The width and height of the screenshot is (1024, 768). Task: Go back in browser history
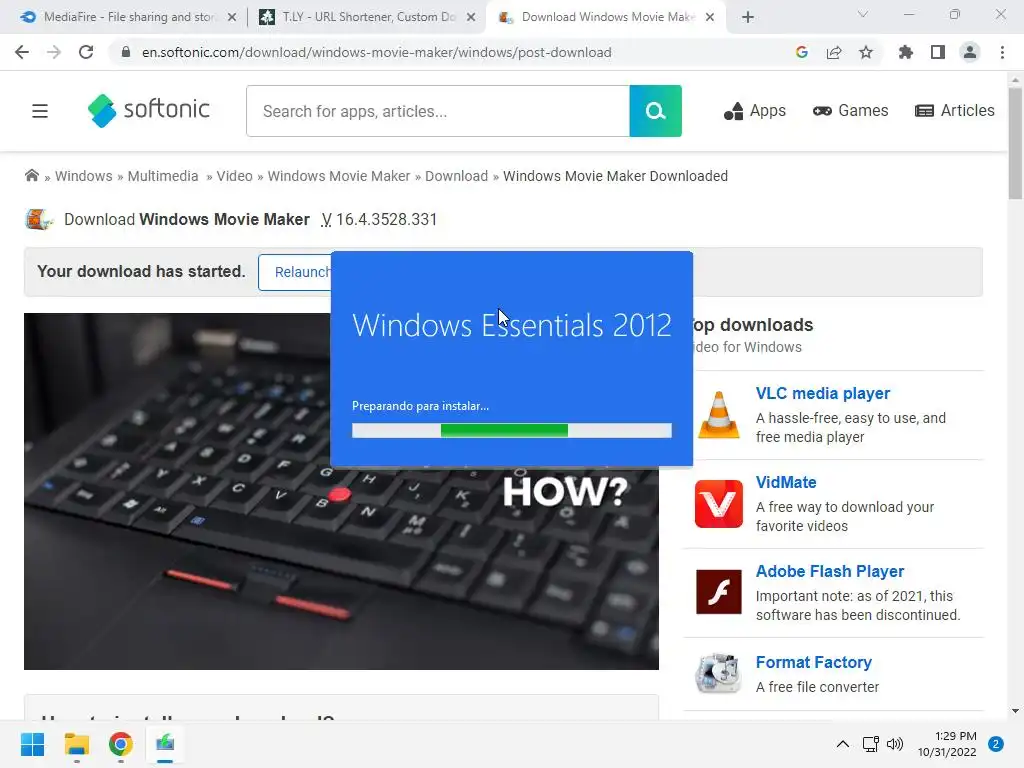point(22,52)
